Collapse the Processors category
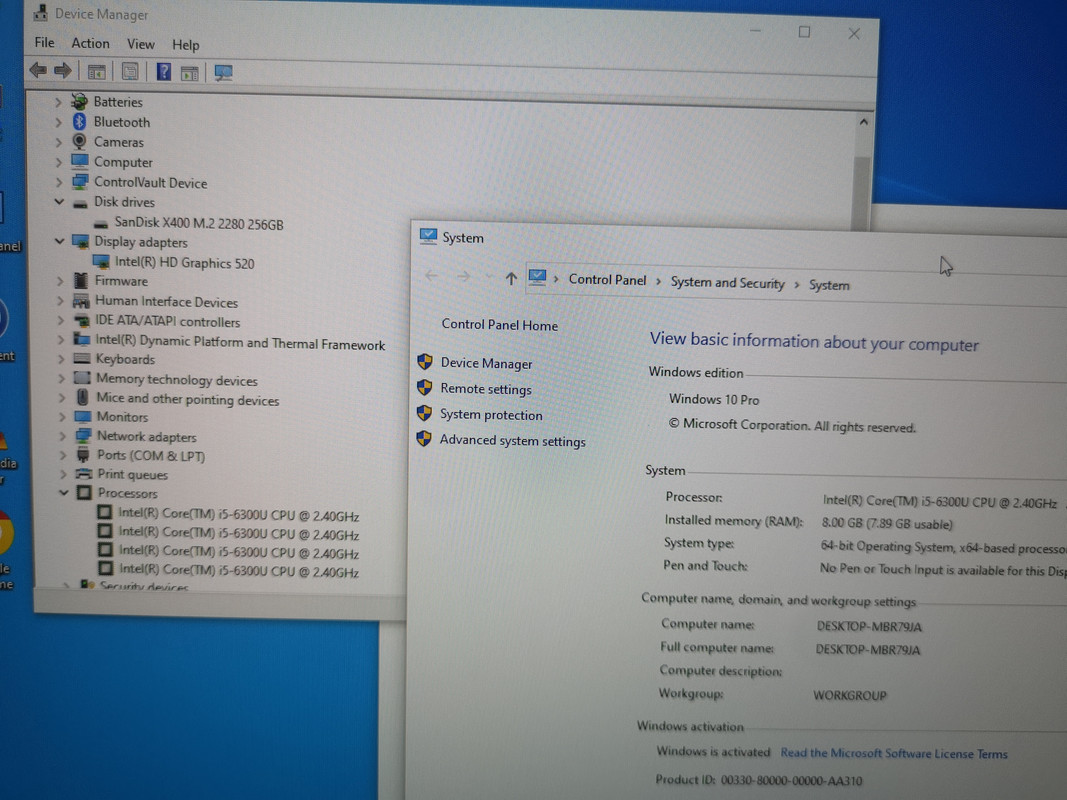Screen dimensions: 1067x800 point(63,493)
